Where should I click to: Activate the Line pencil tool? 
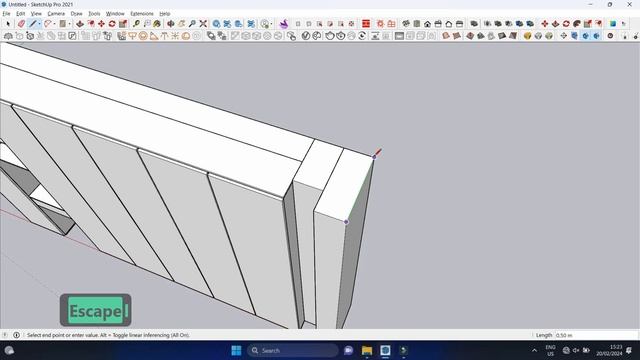[33, 24]
